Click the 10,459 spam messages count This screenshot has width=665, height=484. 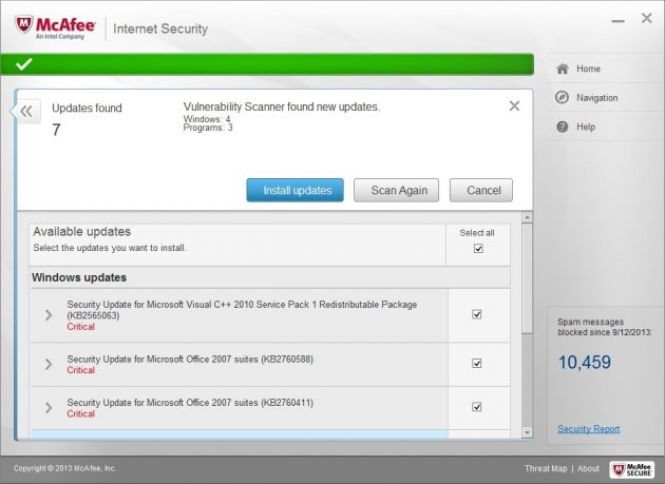584,362
